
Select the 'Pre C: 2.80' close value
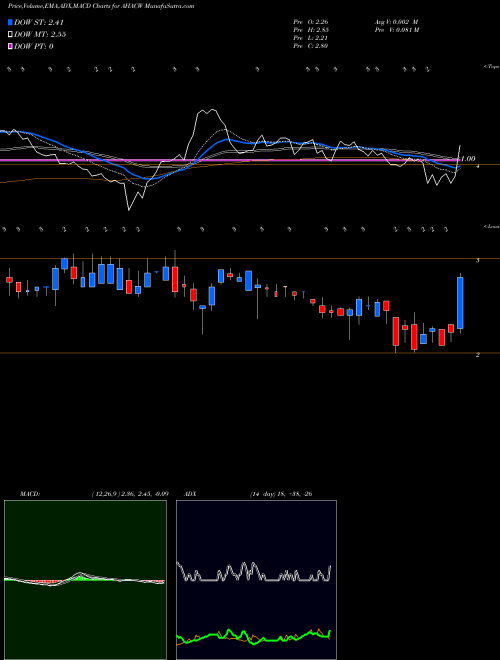point(311,46)
